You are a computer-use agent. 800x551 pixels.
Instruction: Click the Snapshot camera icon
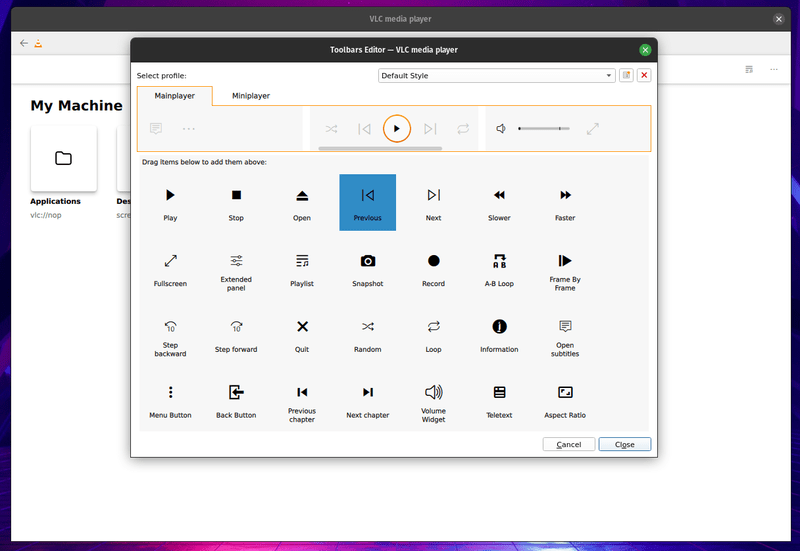367,261
